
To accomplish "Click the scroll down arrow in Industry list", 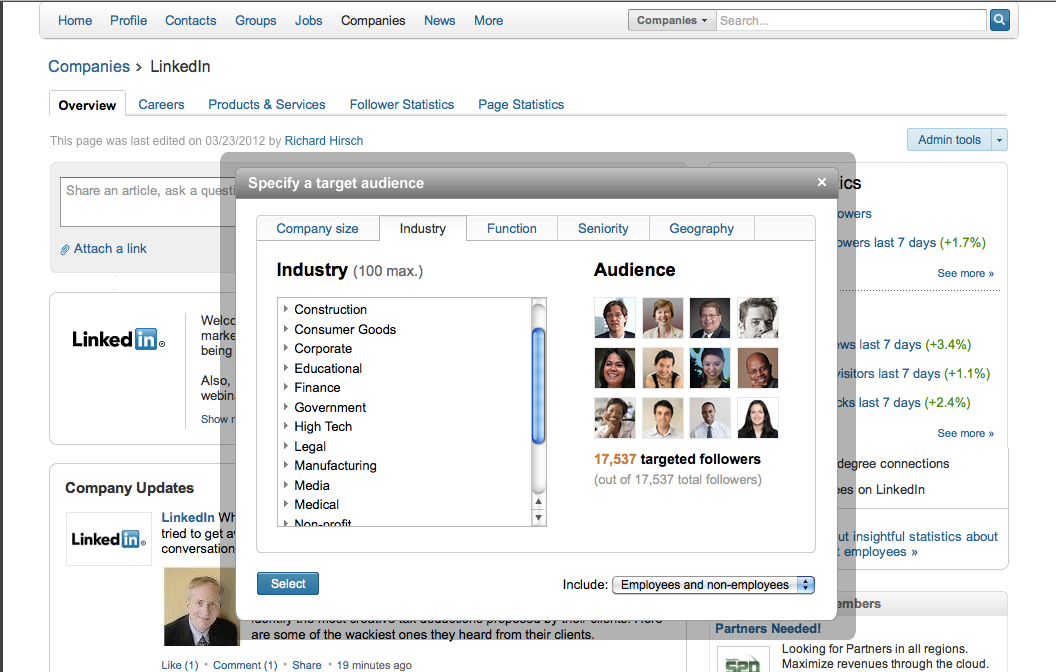I will point(539,518).
